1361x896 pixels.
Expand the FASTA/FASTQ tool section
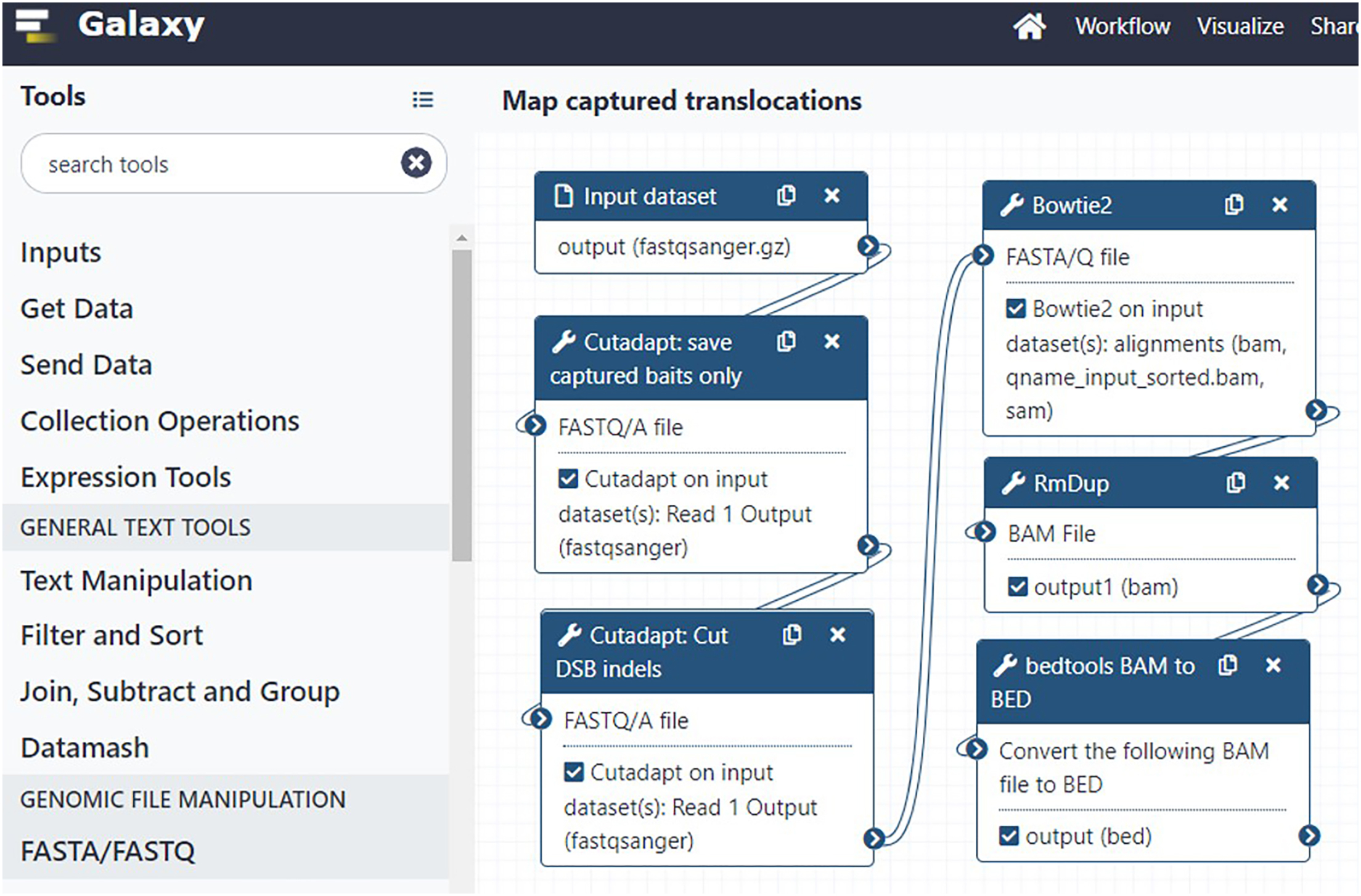tap(108, 851)
